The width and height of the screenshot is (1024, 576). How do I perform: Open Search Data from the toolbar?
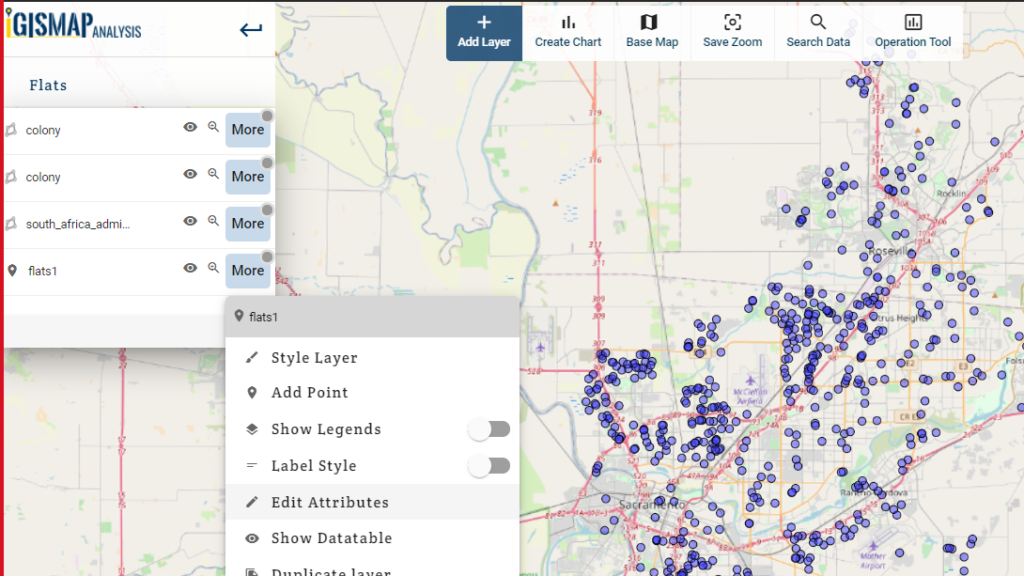tap(818, 30)
